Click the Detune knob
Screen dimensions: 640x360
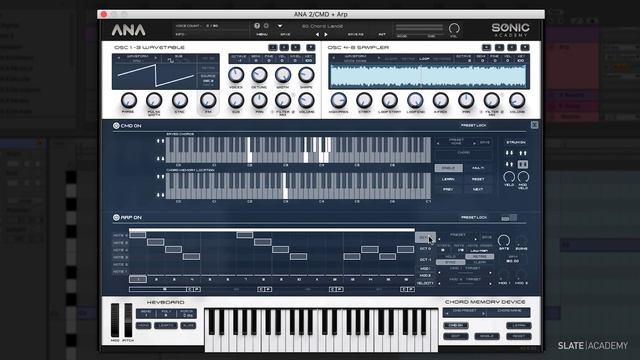coord(259,75)
